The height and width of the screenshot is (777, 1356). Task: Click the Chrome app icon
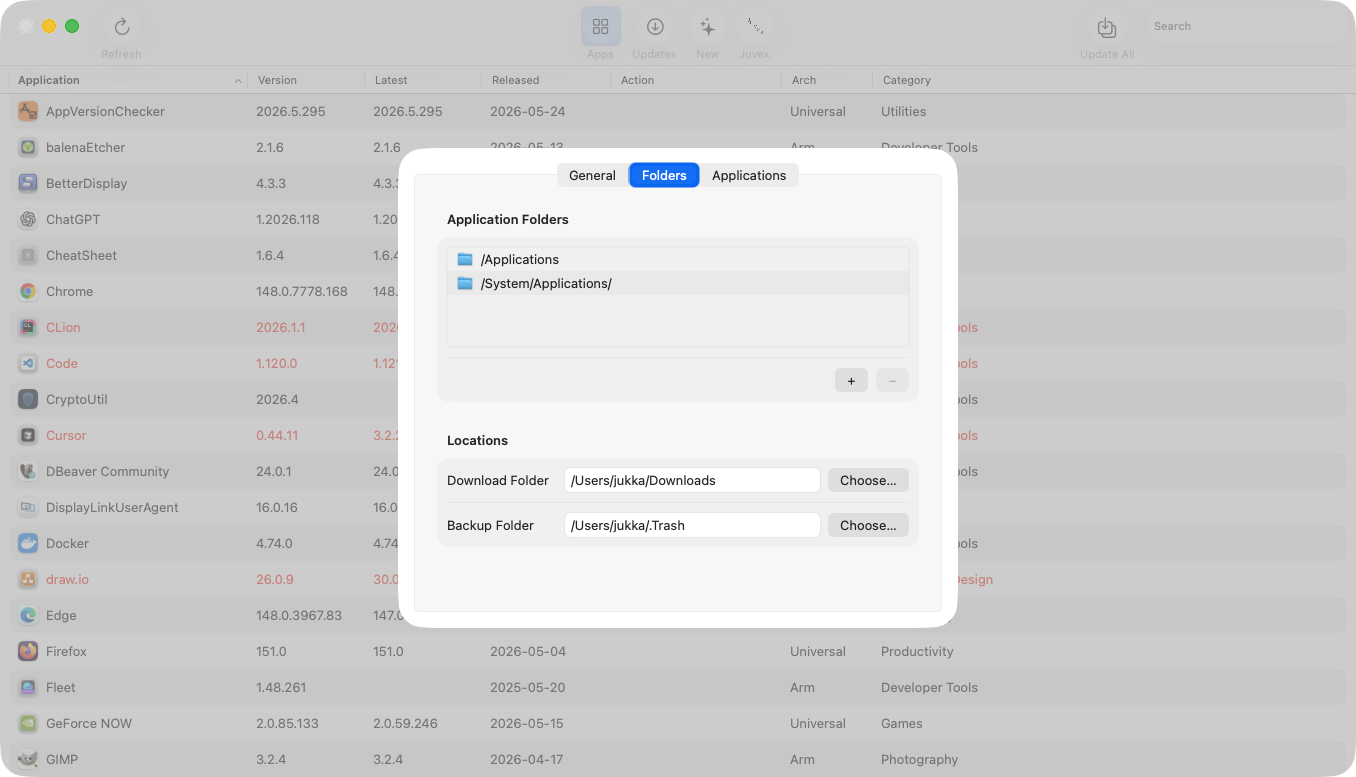28,291
